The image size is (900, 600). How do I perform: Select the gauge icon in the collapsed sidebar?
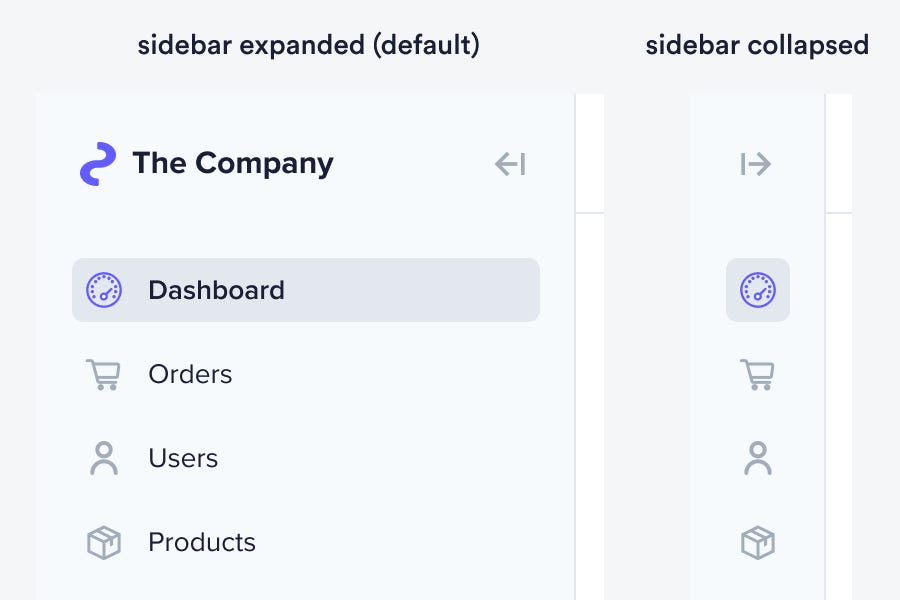(758, 290)
